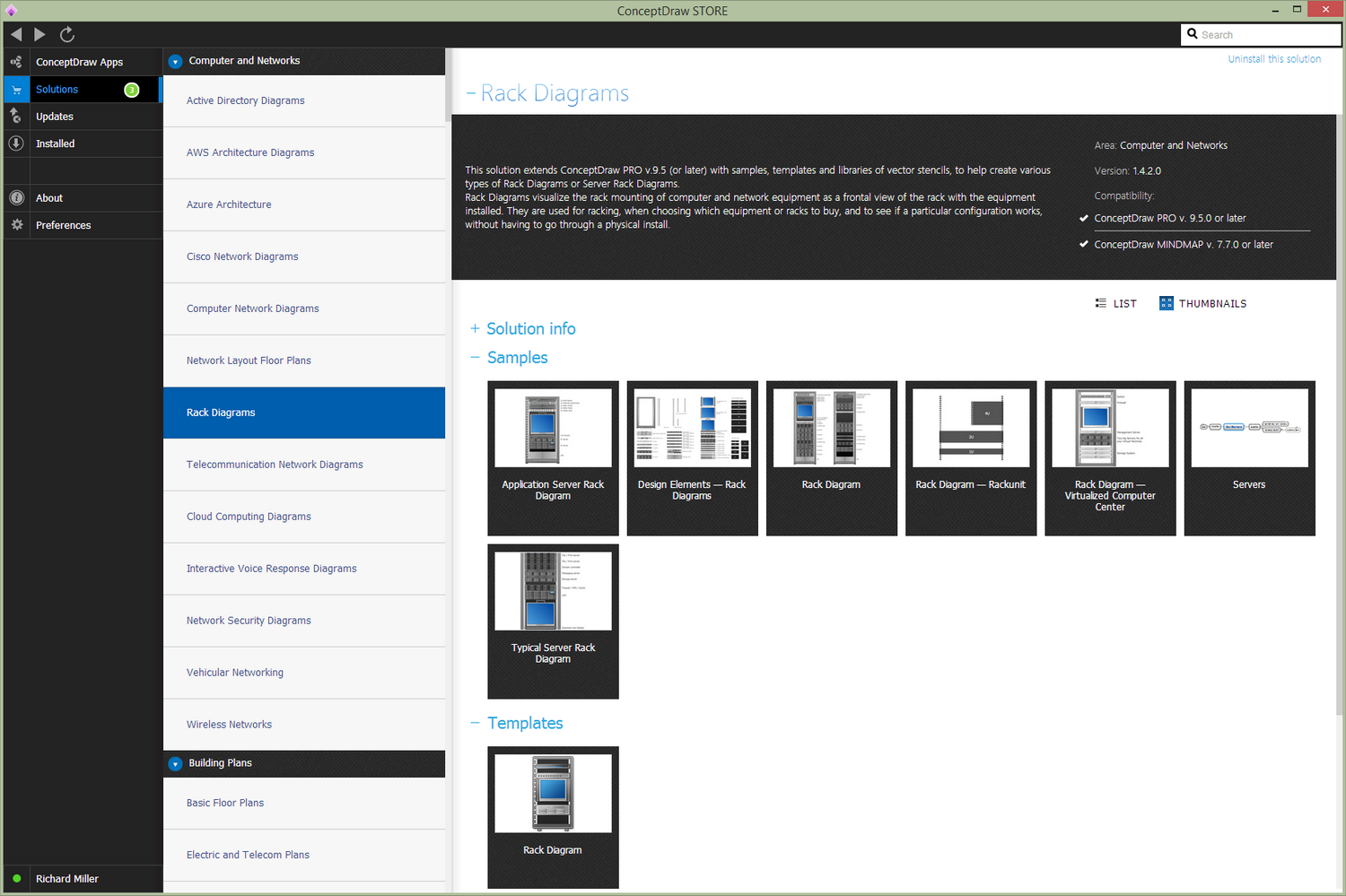Open the Installed section
The height and width of the screenshot is (896, 1346).
point(55,144)
